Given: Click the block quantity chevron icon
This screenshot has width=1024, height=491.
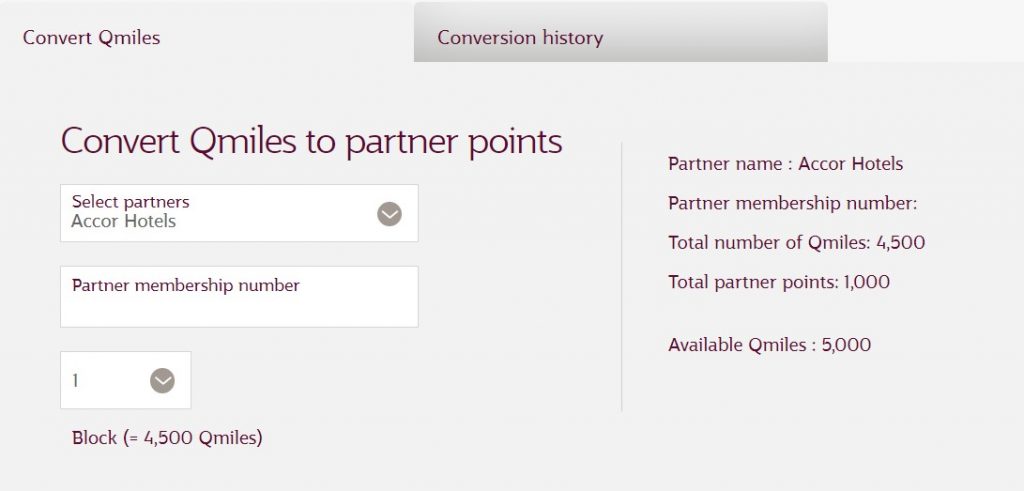Looking at the screenshot, I should (x=162, y=381).
